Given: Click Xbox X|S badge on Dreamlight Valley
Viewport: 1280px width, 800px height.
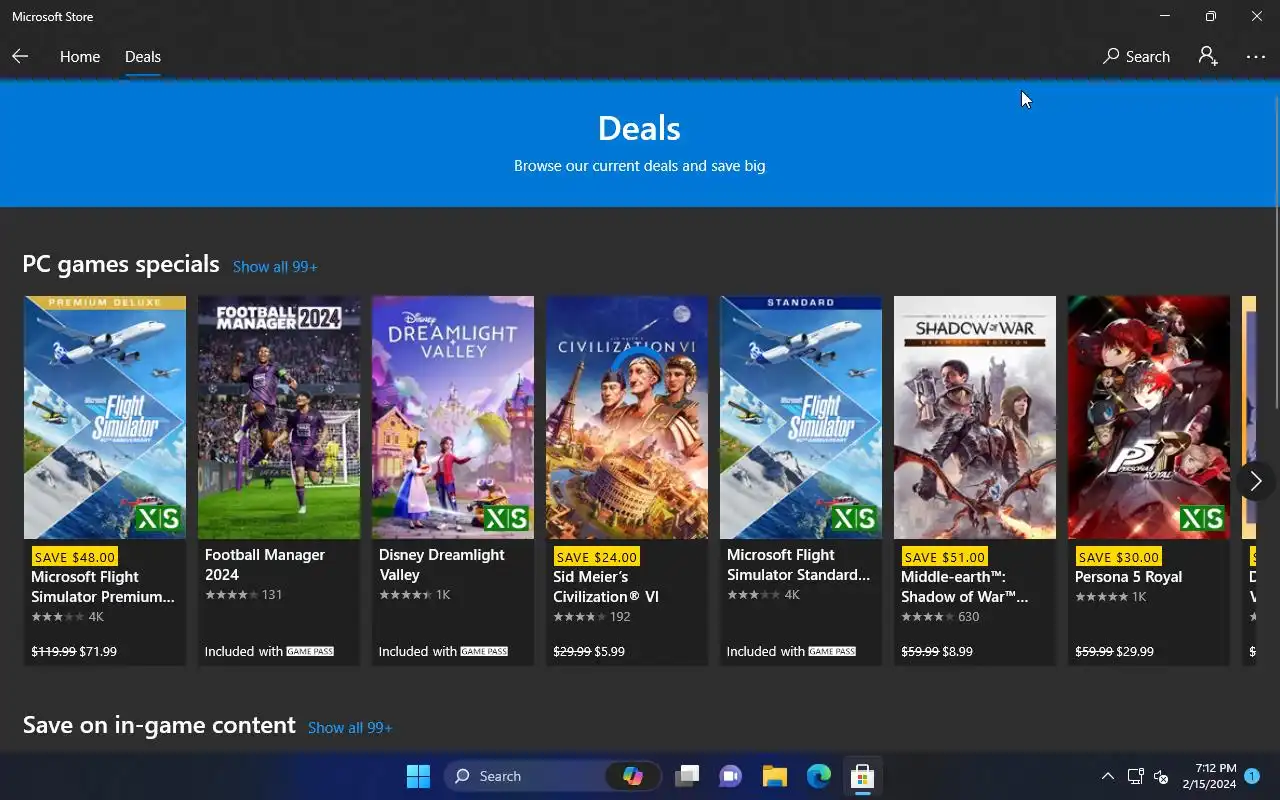Looking at the screenshot, I should [x=505, y=518].
